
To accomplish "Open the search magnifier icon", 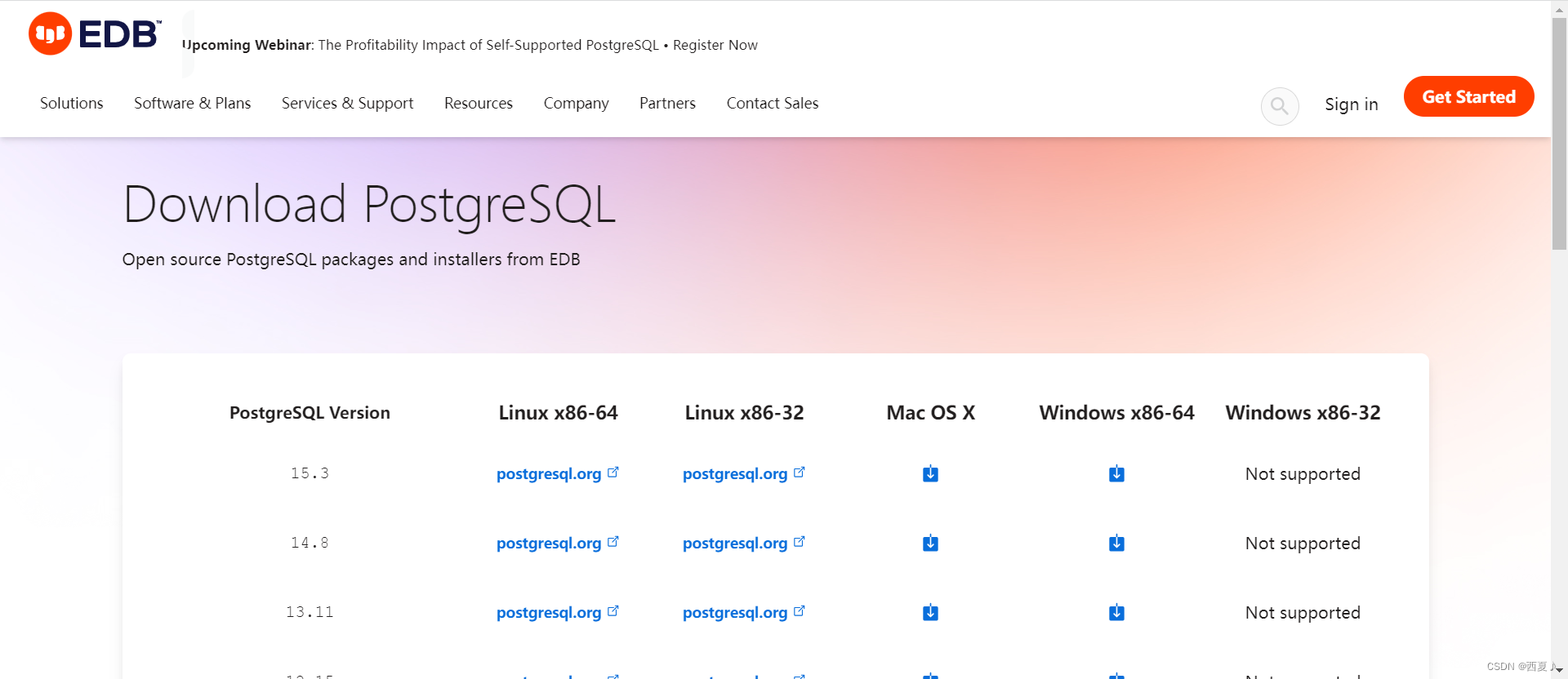I will [1280, 106].
